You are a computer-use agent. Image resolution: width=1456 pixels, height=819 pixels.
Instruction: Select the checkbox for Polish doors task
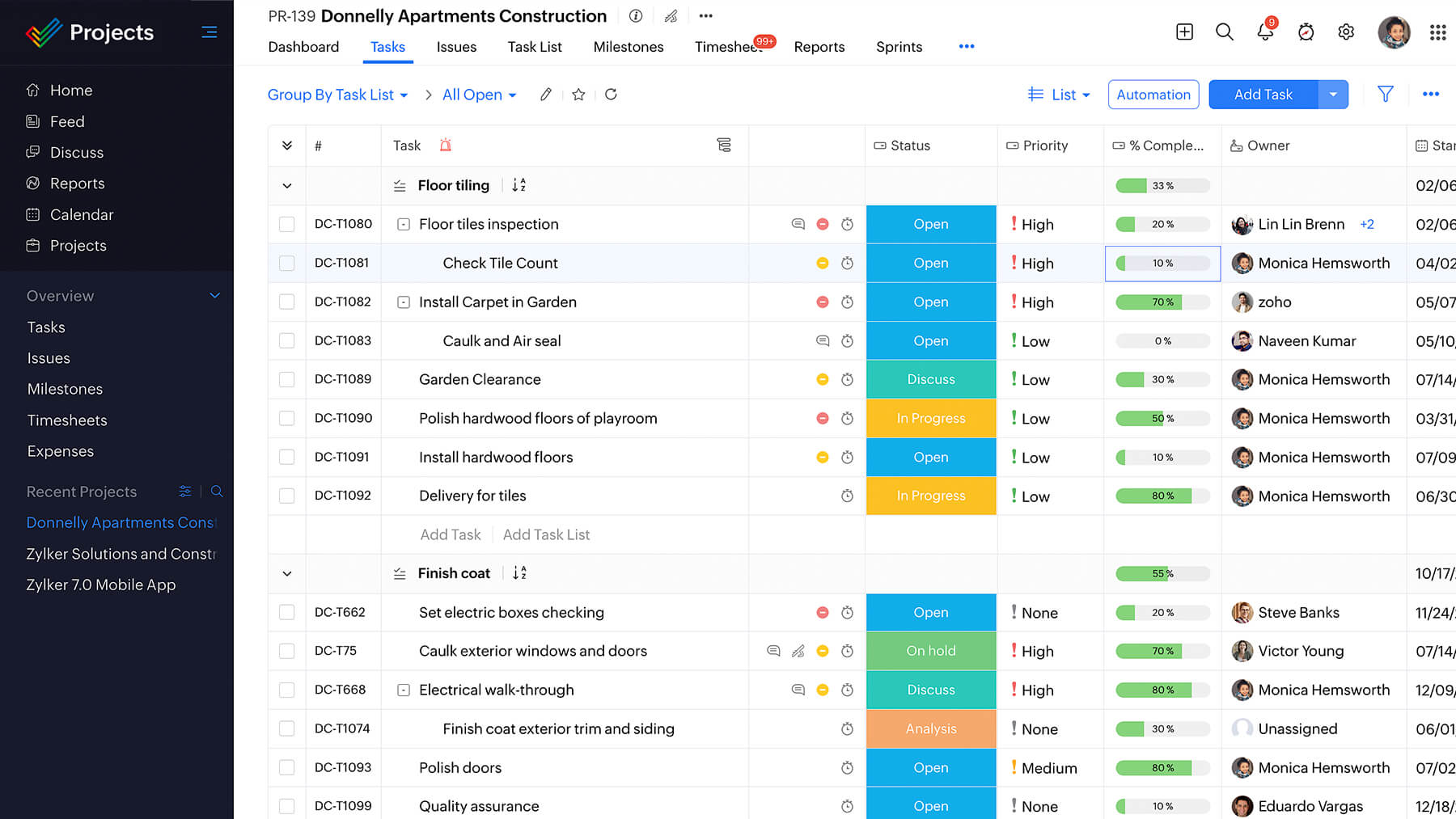(287, 767)
